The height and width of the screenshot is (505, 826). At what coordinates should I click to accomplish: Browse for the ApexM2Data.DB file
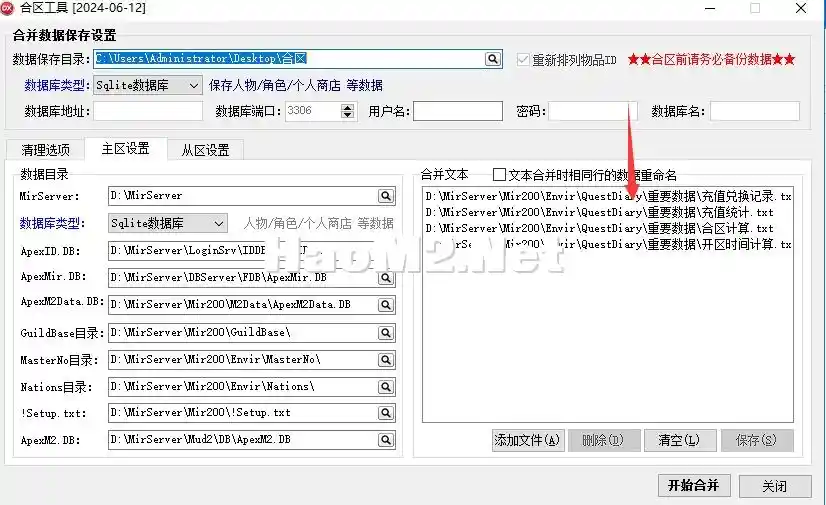pyautogui.click(x=386, y=305)
